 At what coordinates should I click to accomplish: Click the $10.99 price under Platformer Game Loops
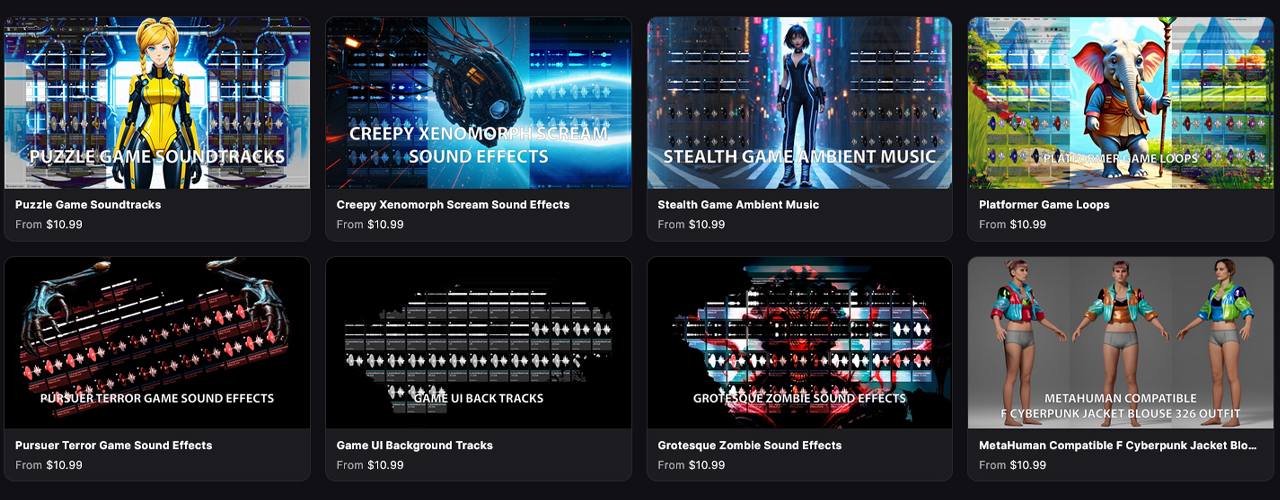1028,225
